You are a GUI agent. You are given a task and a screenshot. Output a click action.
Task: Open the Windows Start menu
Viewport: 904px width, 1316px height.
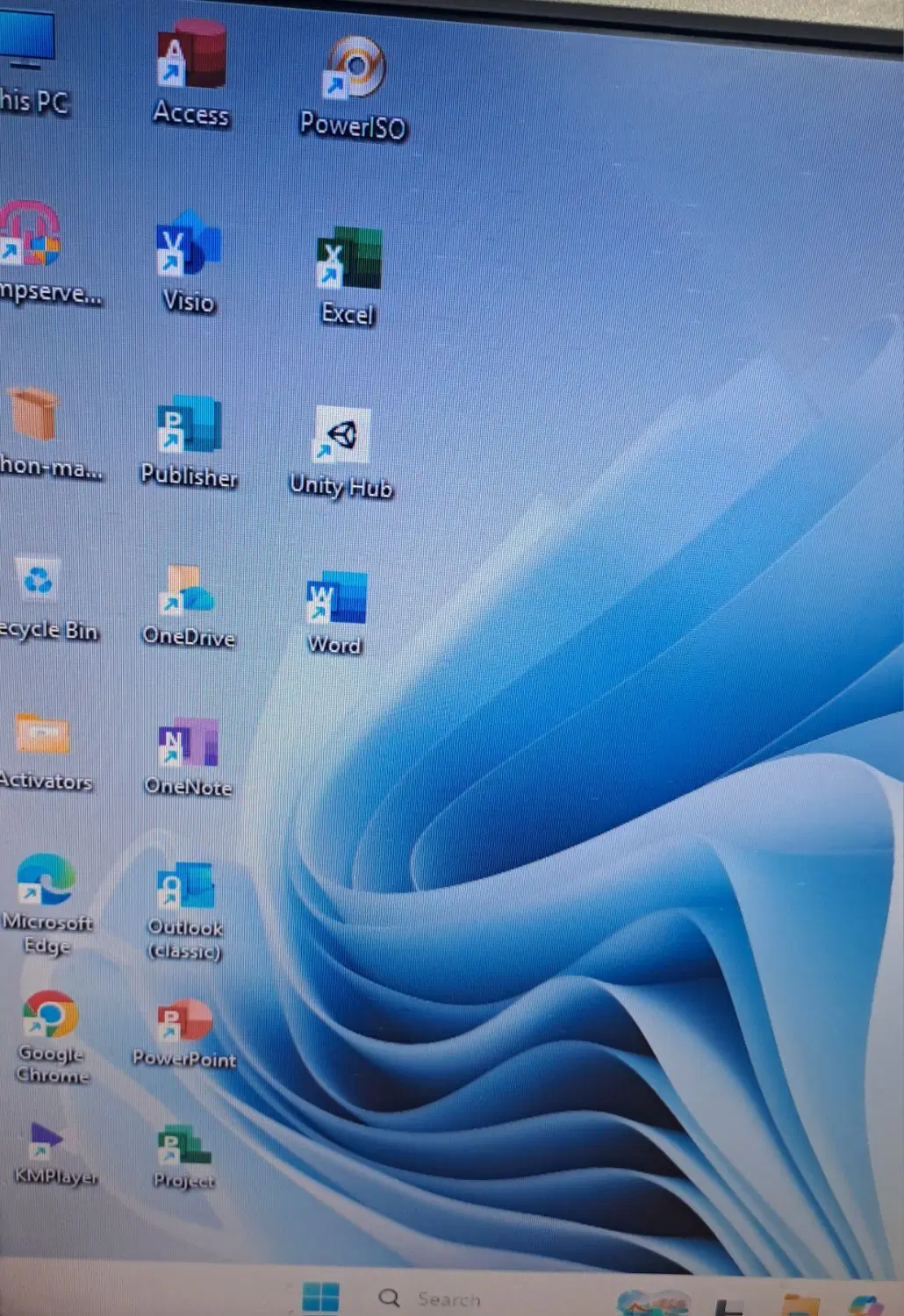(320, 1298)
